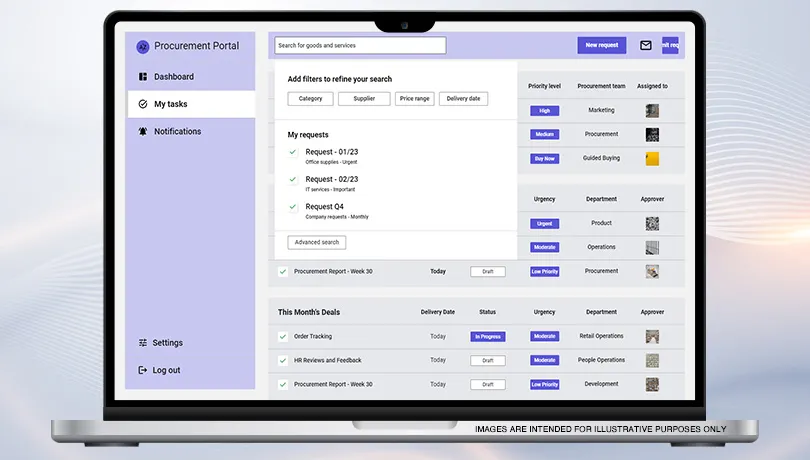Toggle the Order Tracking checkbox
Screen dimensions: 810x460
pyautogui.click(x=283, y=337)
